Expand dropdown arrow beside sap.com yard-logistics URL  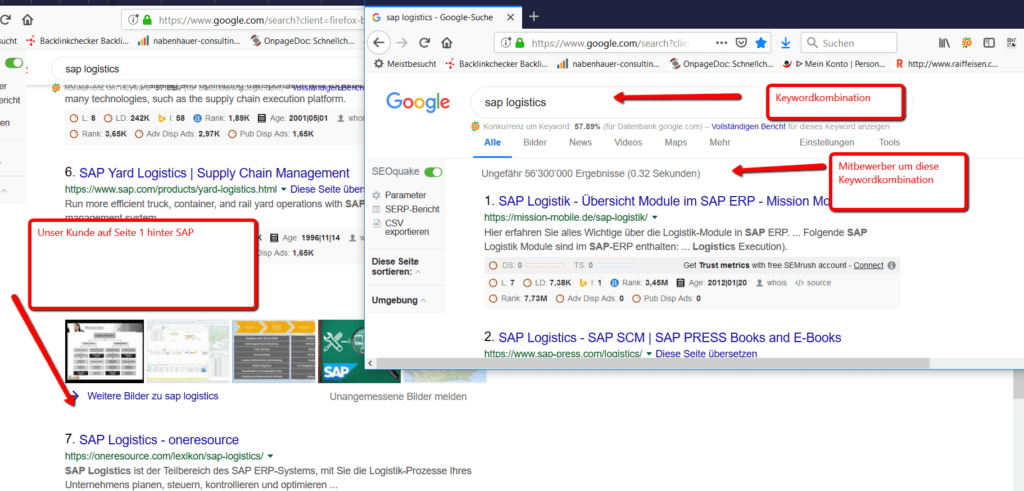284,189
